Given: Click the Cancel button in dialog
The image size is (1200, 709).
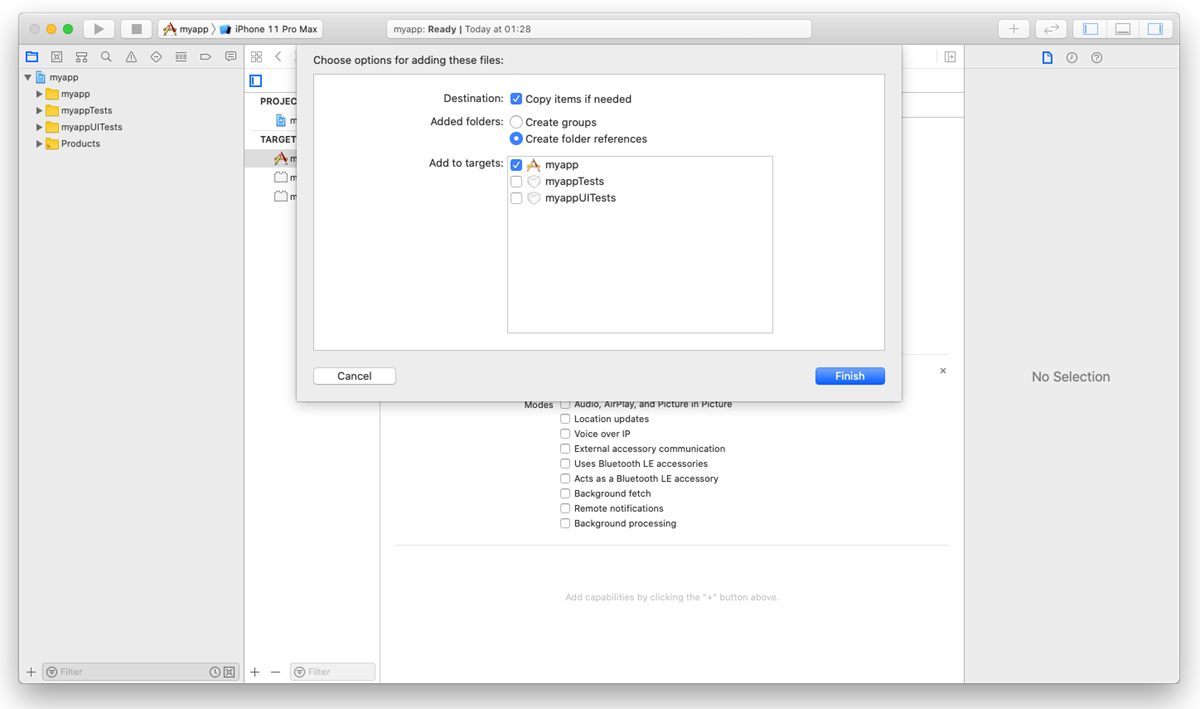Looking at the screenshot, I should pos(354,376).
